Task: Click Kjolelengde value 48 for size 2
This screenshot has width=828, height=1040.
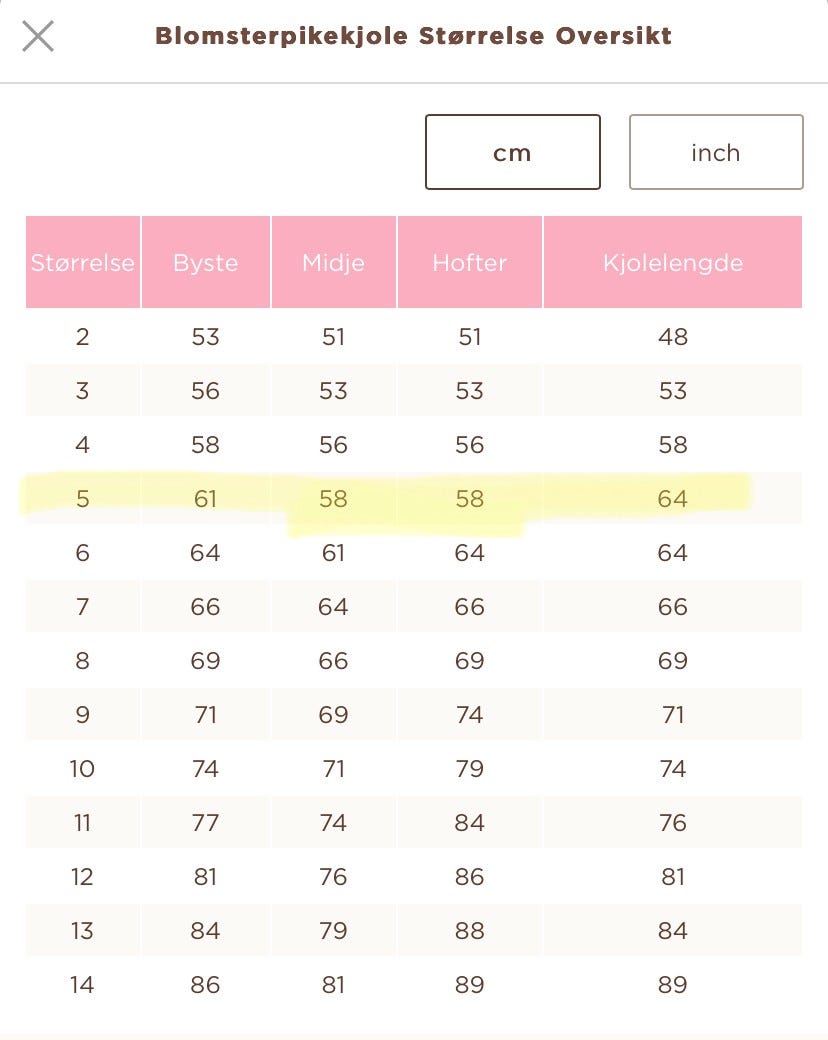Action: coord(672,337)
